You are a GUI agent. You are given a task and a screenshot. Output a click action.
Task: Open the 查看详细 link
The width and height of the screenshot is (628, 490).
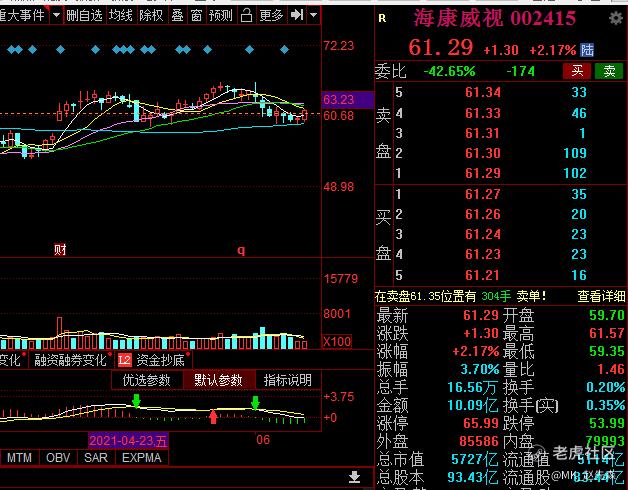[601, 296]
